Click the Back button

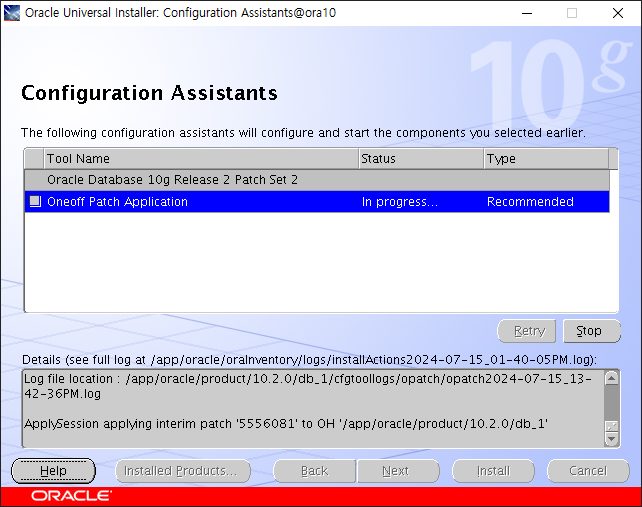click(x=314, y=471)
